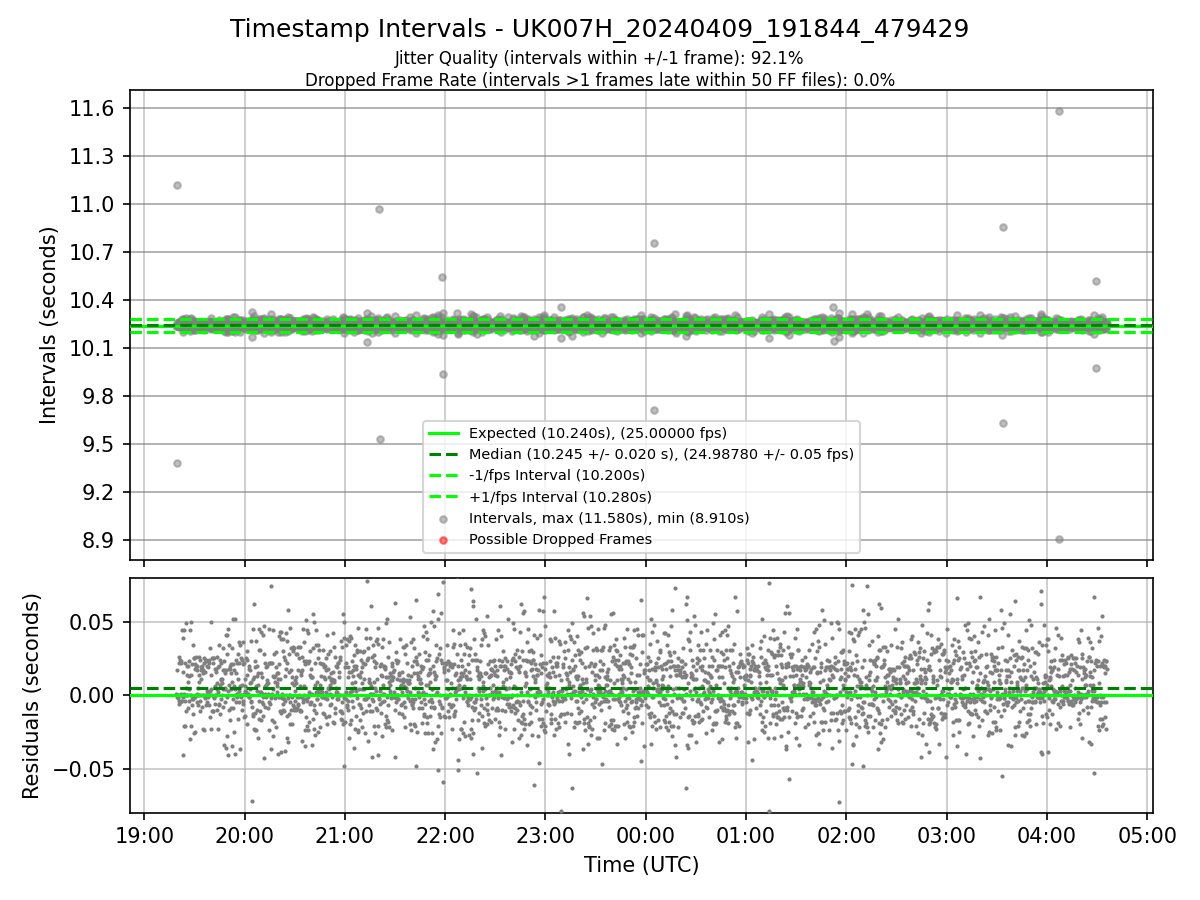Viewport: 1200px width, 900px height.
Task: Select legend entry 'Intervals, max (11.580s), min (8.910s)'
Action: pos(608,518)
